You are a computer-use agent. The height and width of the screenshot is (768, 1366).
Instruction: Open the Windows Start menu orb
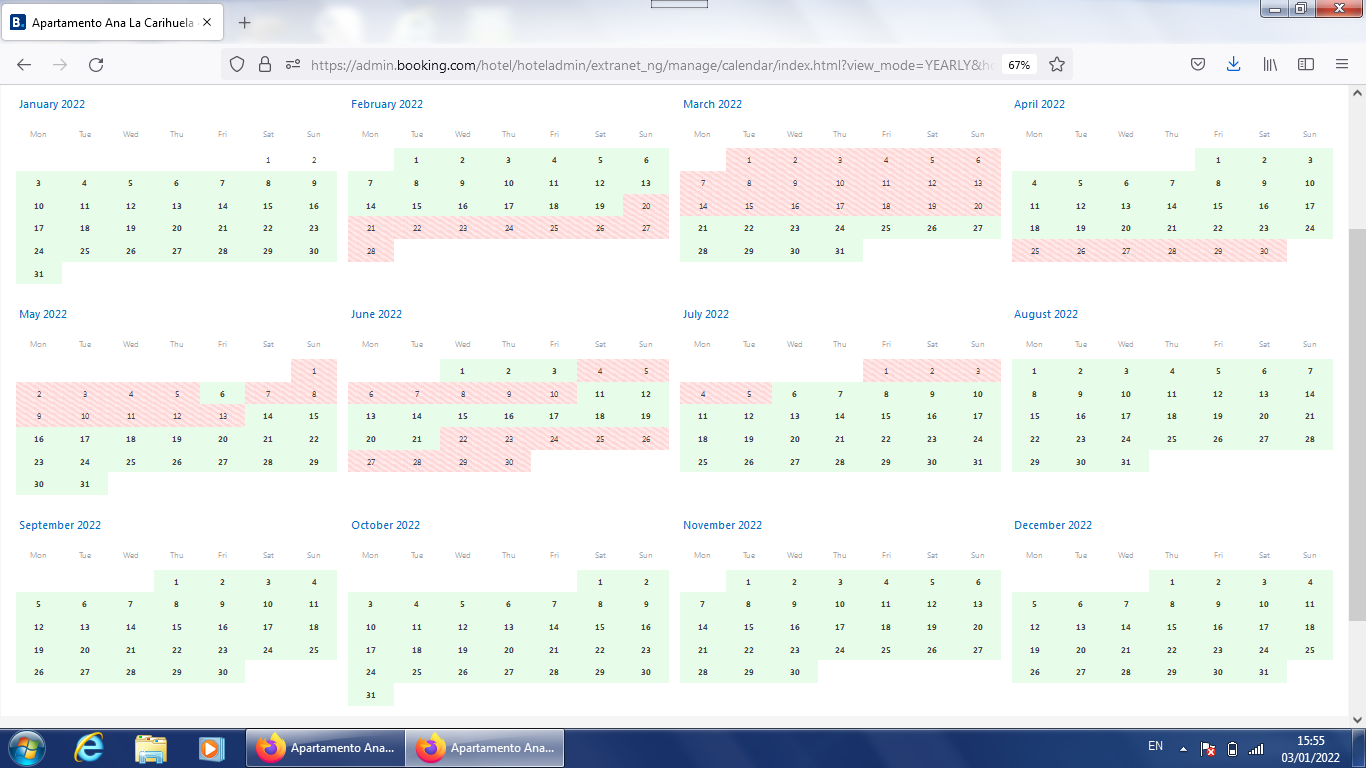click(x=27, y=748)
